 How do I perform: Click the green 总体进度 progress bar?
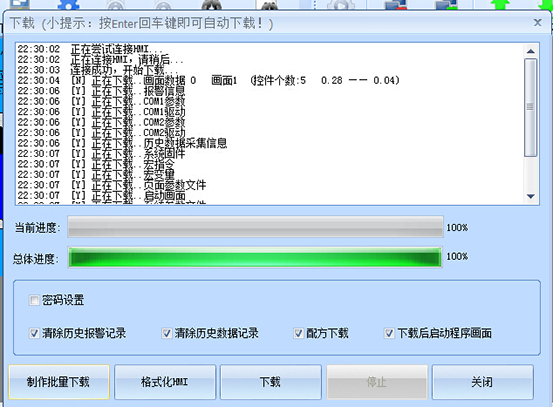[255, 257]
